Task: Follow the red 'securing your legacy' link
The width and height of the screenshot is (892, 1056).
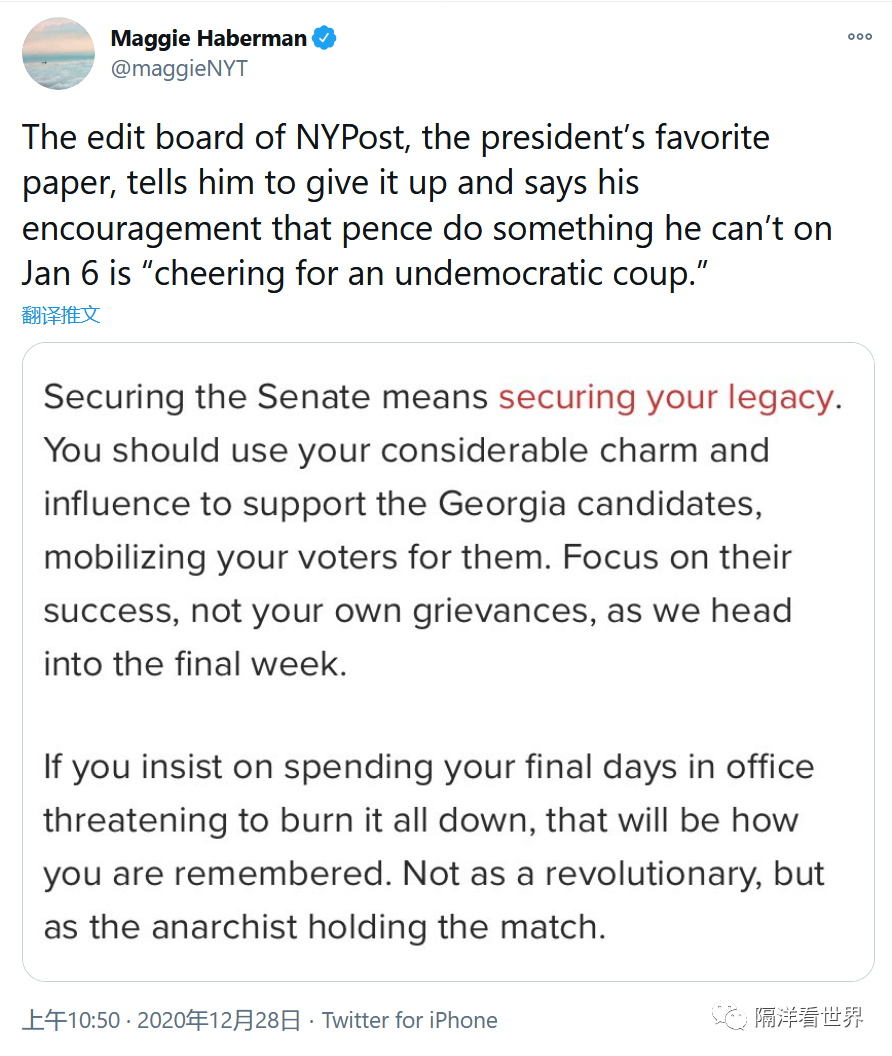Action: pos(666,397)
